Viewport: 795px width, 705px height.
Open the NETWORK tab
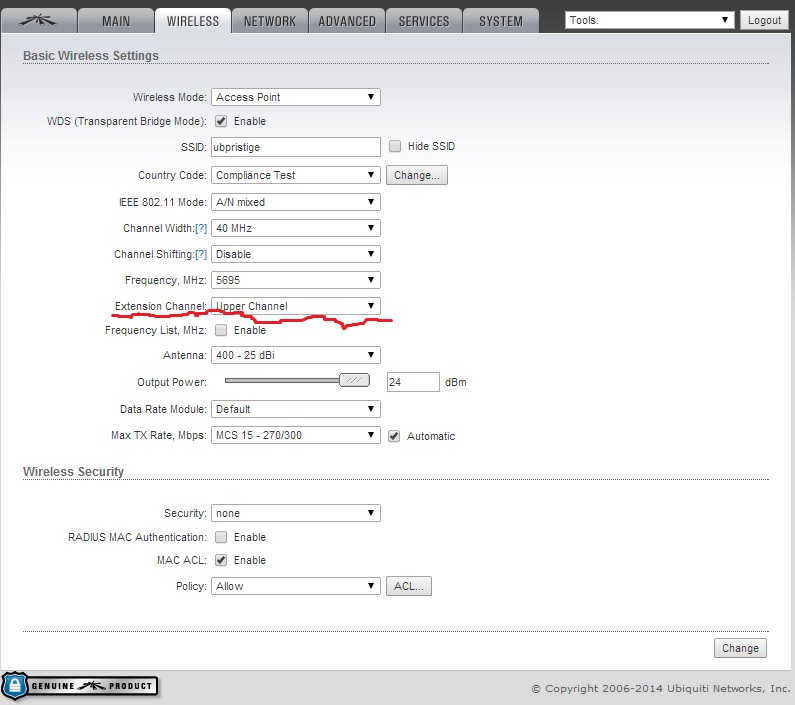point(270,21)
